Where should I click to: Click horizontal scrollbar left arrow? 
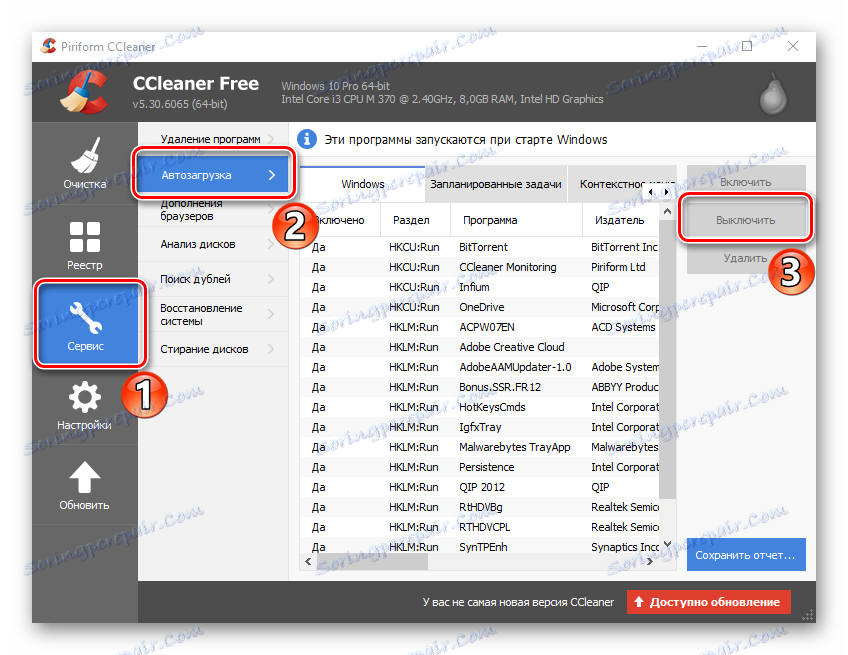pyautogui.click(x=308, y=561)
